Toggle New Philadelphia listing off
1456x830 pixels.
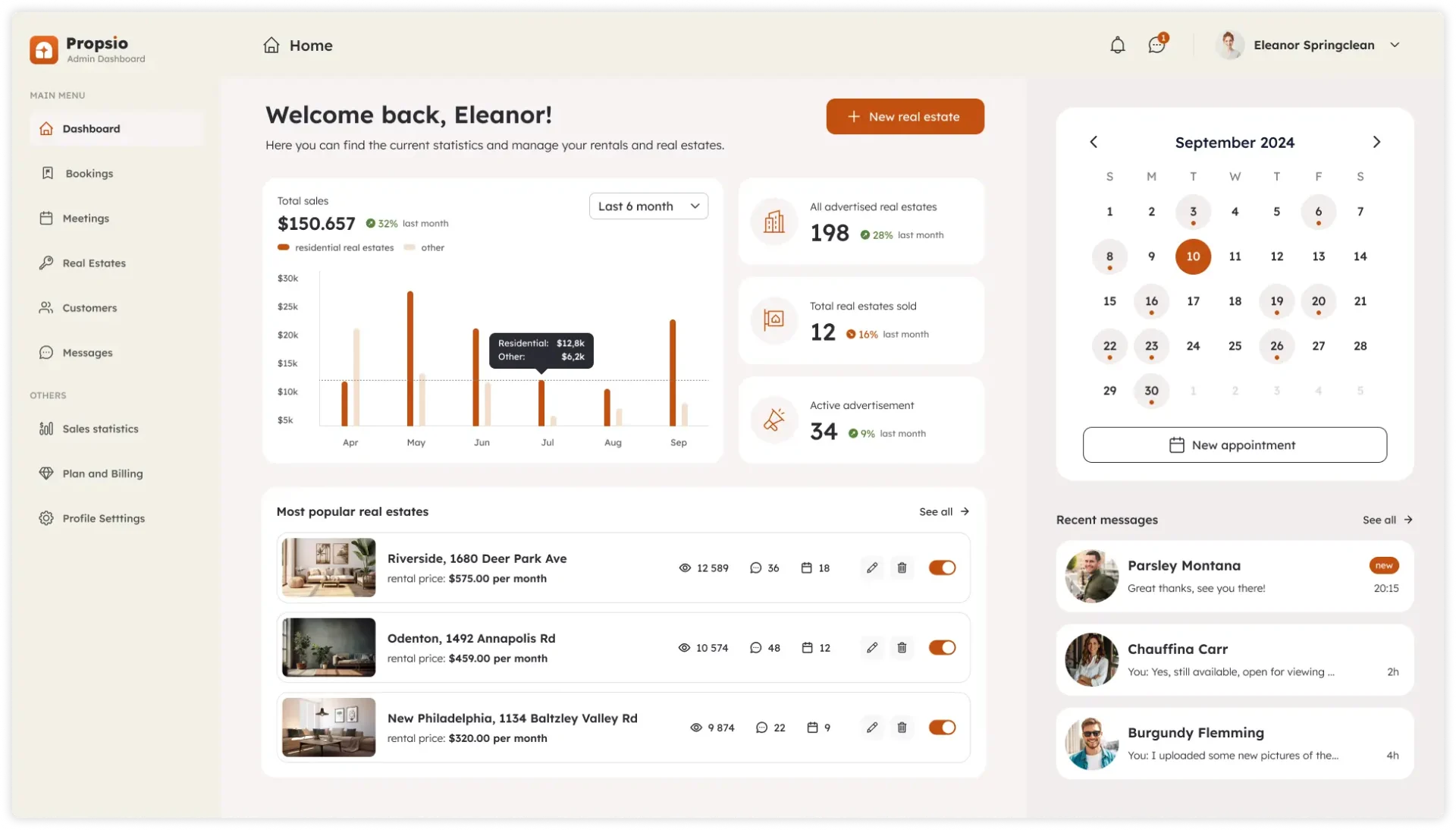tap(942, 727)
